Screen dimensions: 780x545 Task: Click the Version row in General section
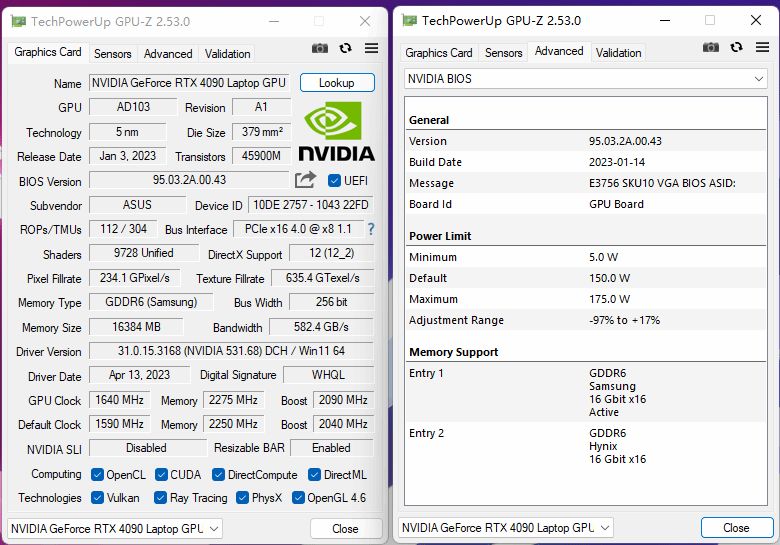click(585, 141)
